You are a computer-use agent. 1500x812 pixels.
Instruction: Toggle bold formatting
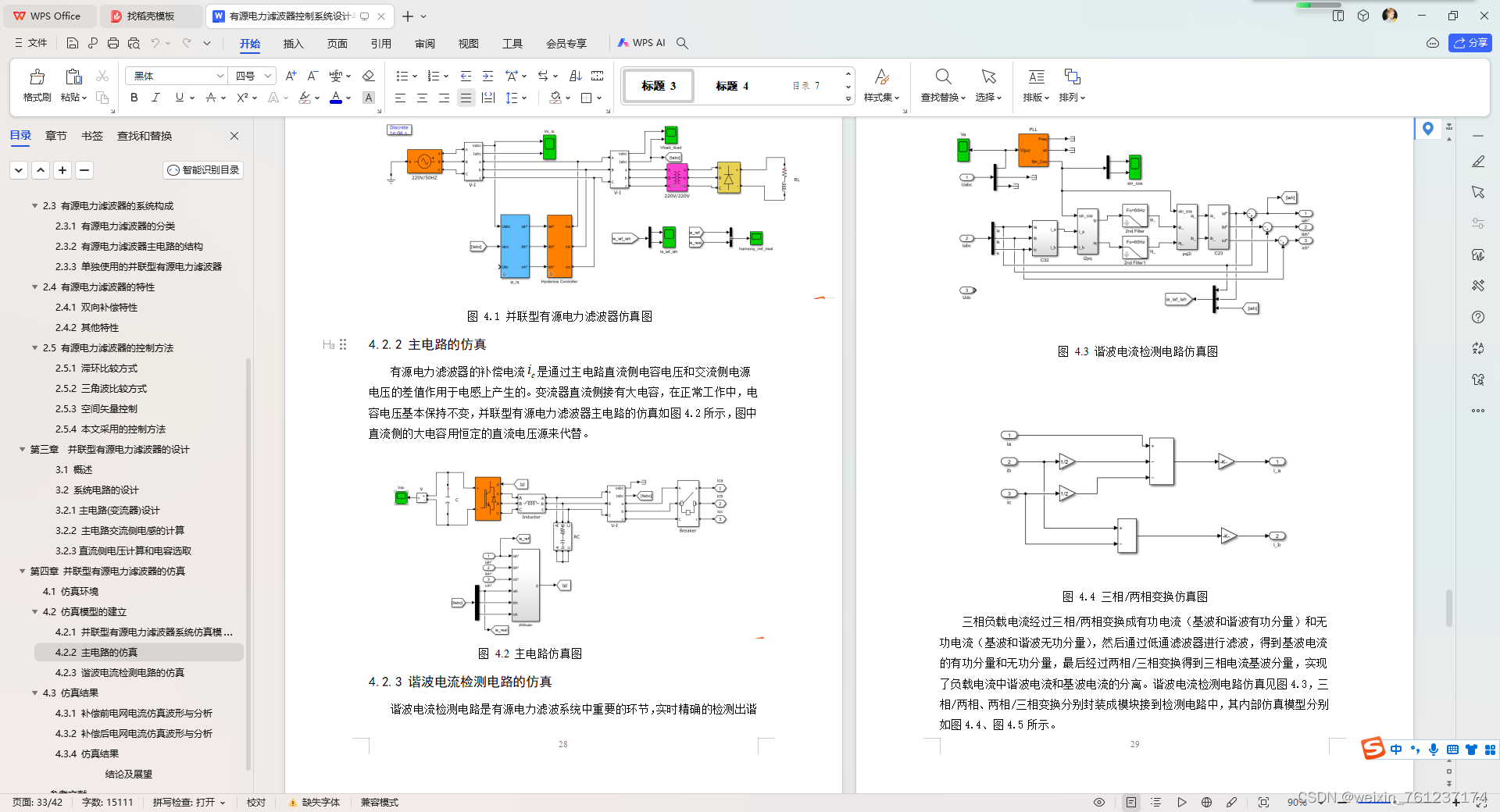[133, 98]
